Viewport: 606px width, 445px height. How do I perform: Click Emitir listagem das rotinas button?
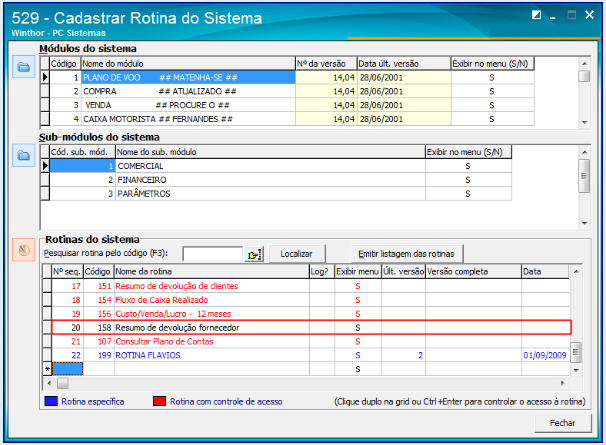click(x=406, y=254)
